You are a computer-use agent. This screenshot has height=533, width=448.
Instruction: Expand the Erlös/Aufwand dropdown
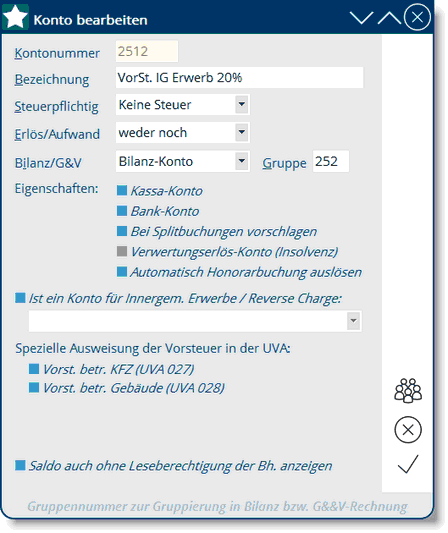[x=242, y=132]
